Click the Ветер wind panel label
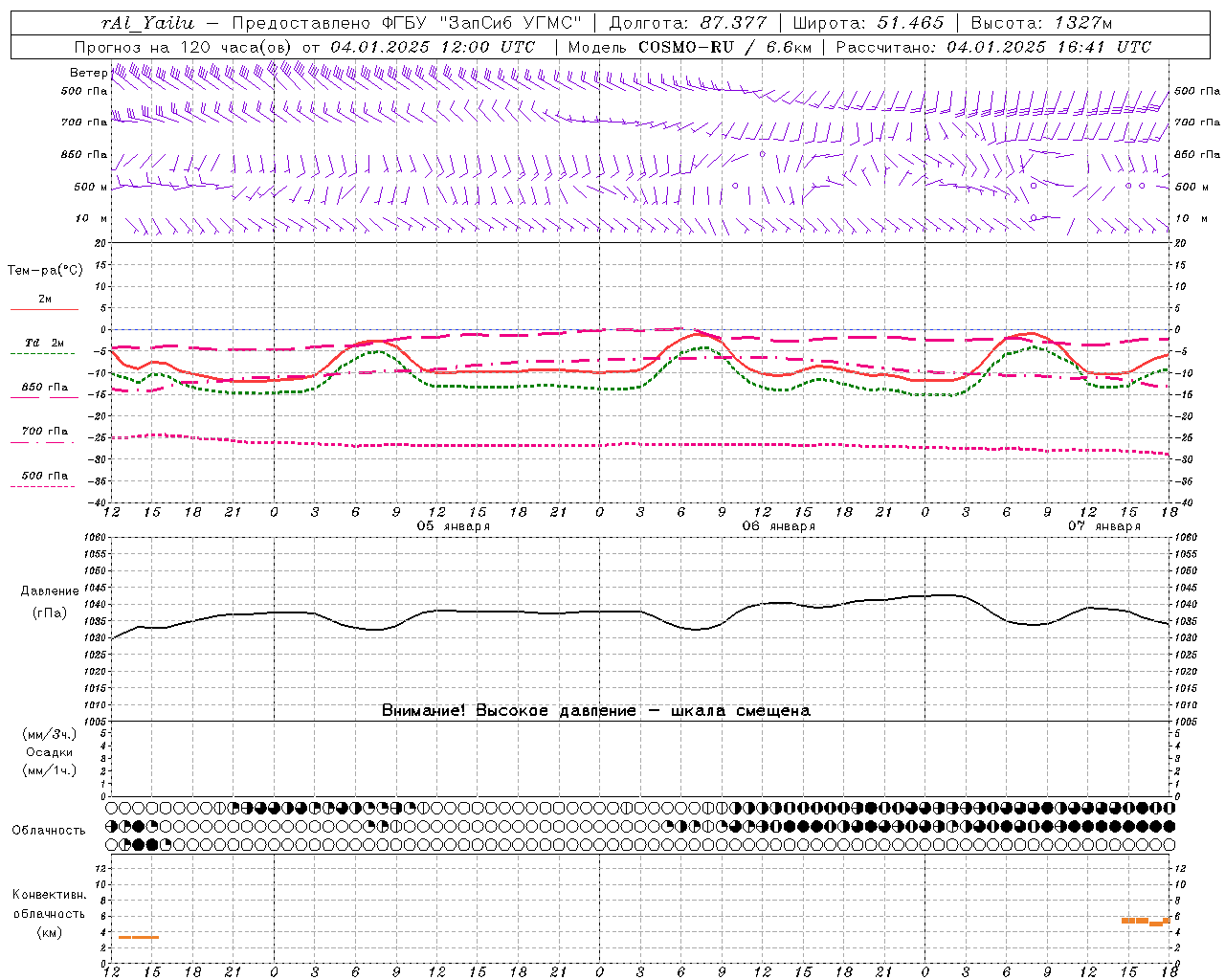1225x980 pixels. [88, 73]
